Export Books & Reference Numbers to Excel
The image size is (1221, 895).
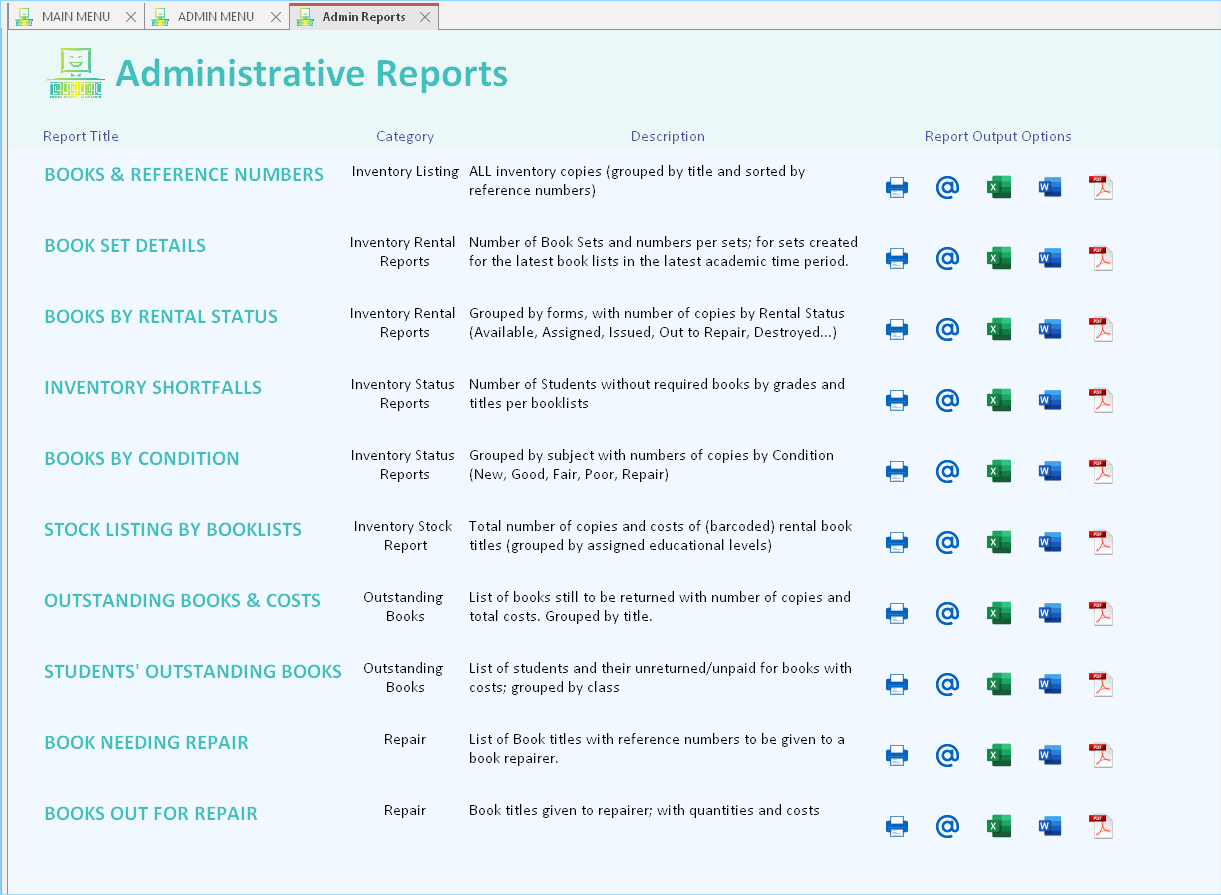(x=999, y=187)
